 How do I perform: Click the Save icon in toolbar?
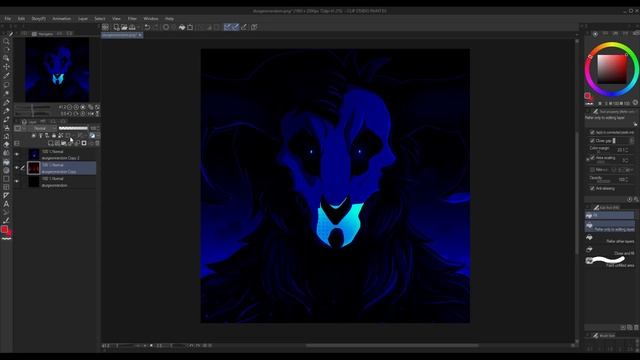132,27
